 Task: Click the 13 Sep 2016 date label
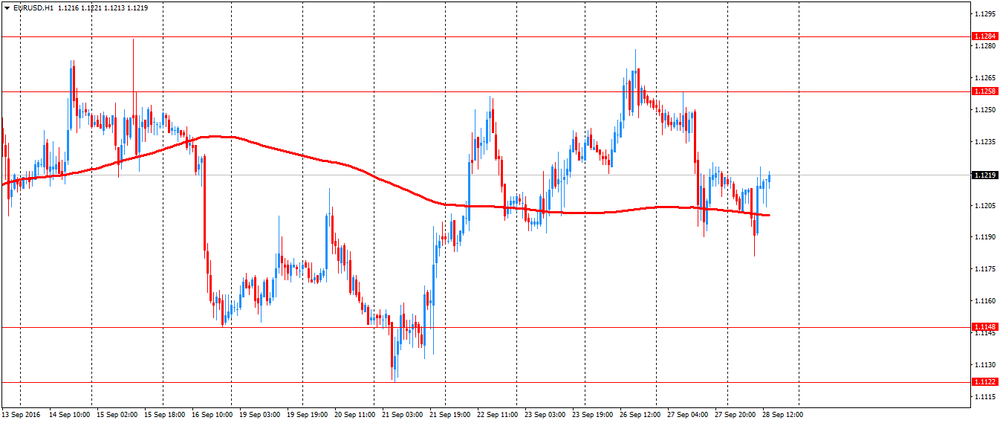click(x=20, y=414)
